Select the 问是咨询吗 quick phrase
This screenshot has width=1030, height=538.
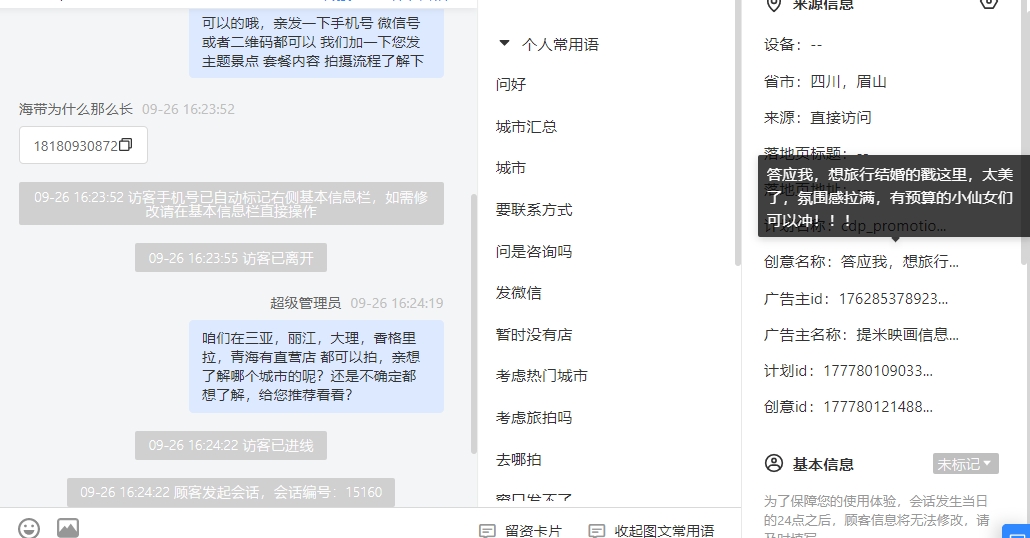[x=534, y=252]
